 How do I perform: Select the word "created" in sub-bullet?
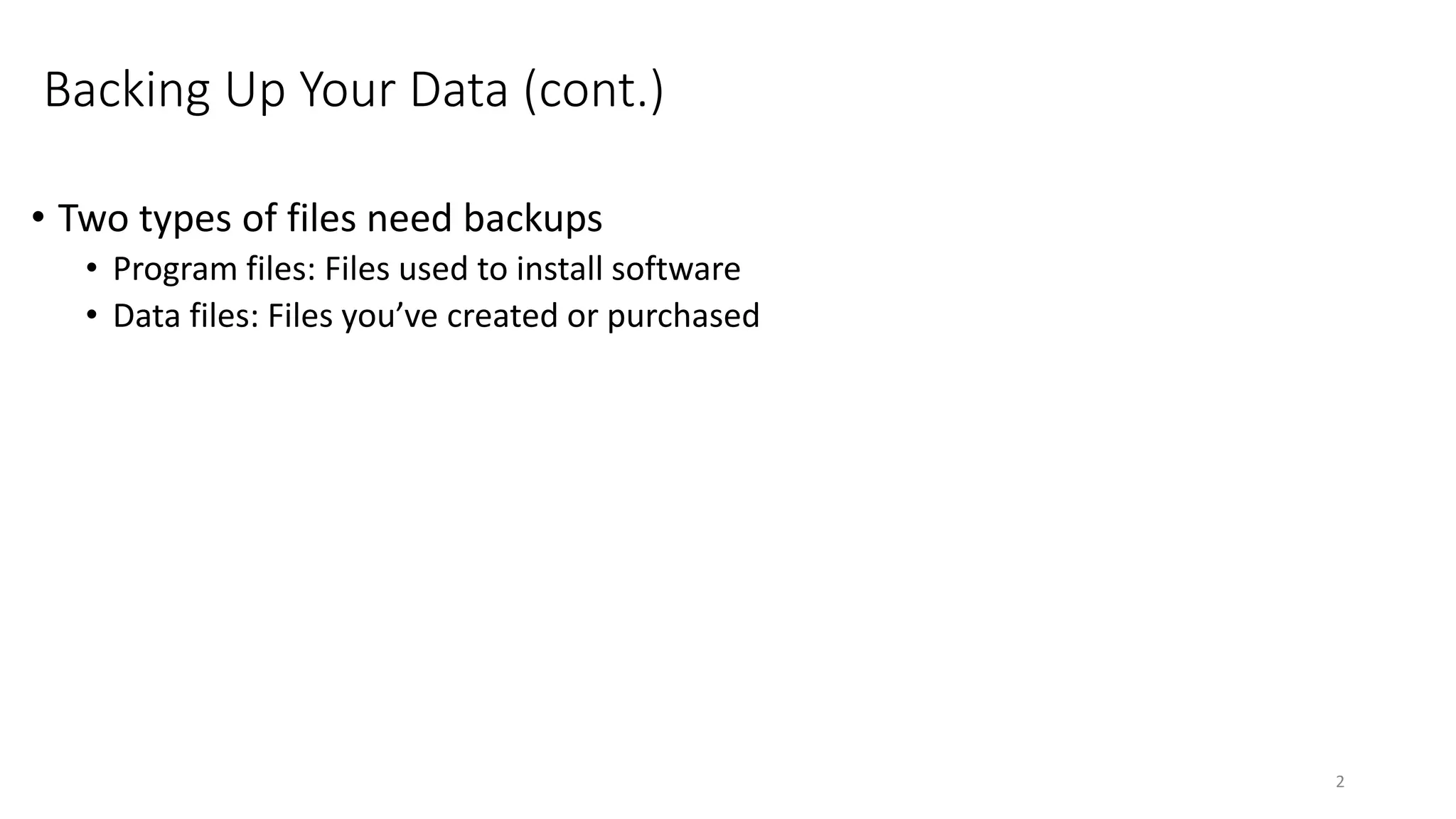point(502,316)
